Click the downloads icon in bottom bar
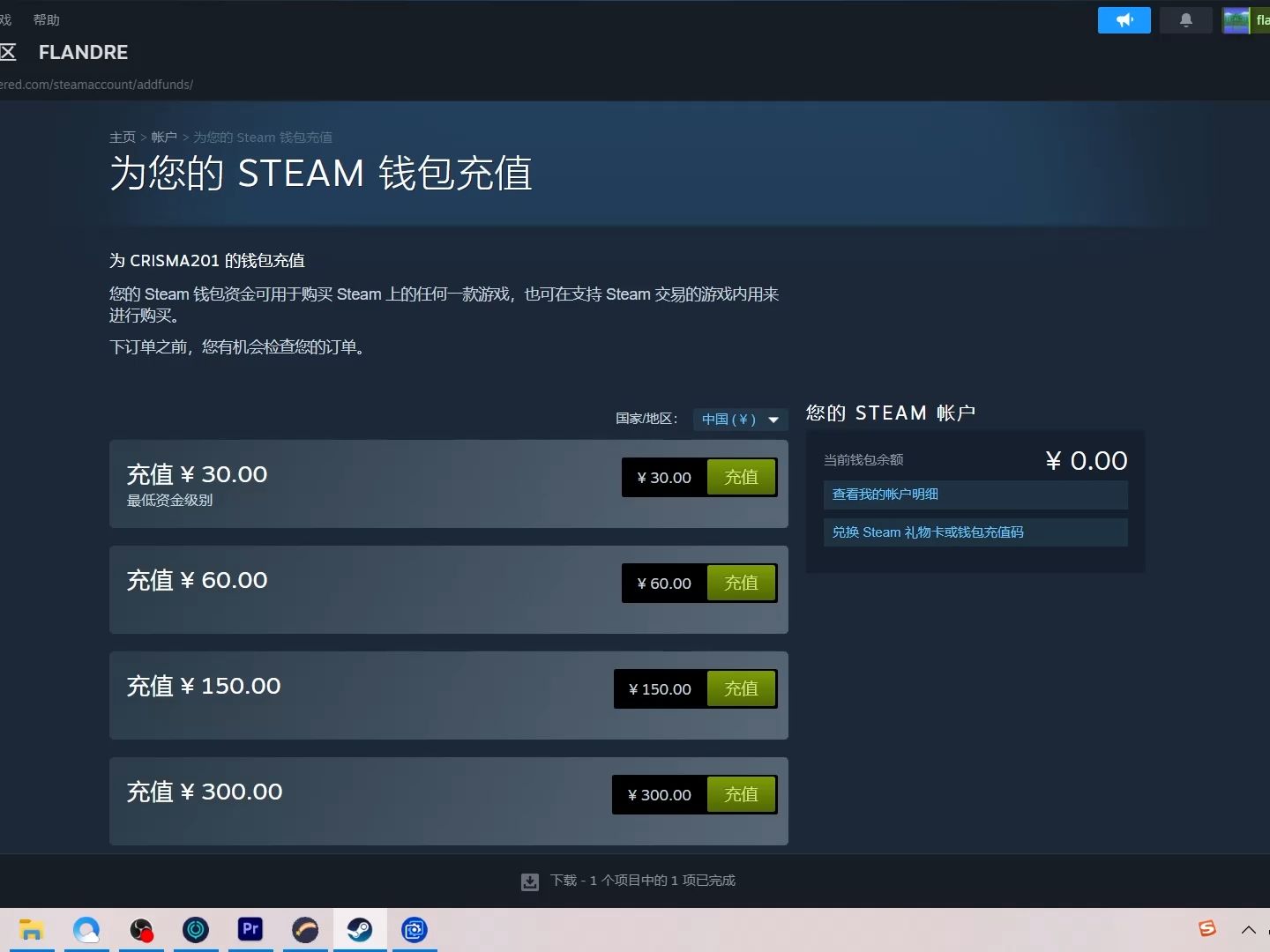 pos(530,881)
